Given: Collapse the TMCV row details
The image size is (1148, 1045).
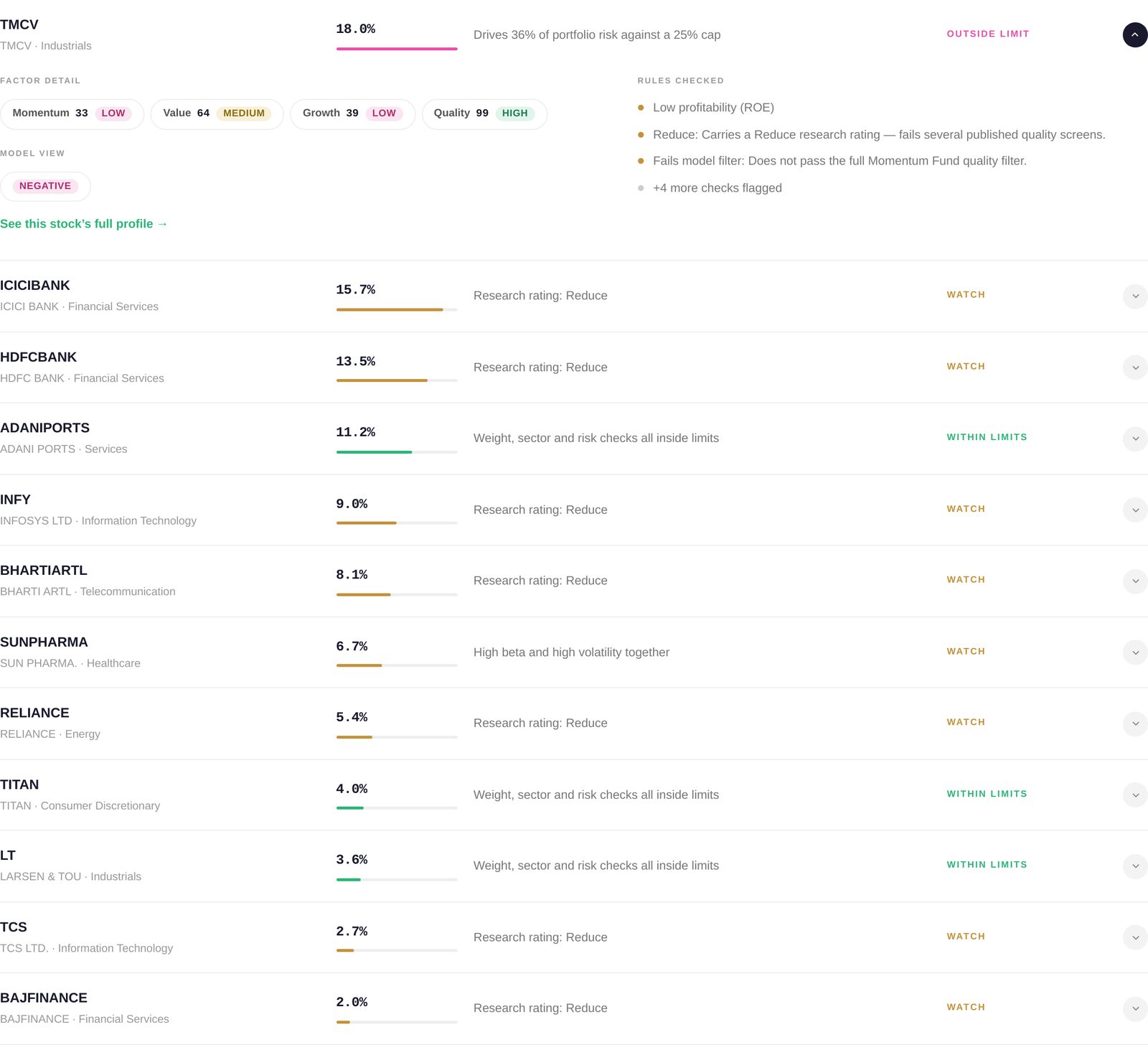Looking at the screenshot, I should pyautogui.click(x=1134, y=34).
